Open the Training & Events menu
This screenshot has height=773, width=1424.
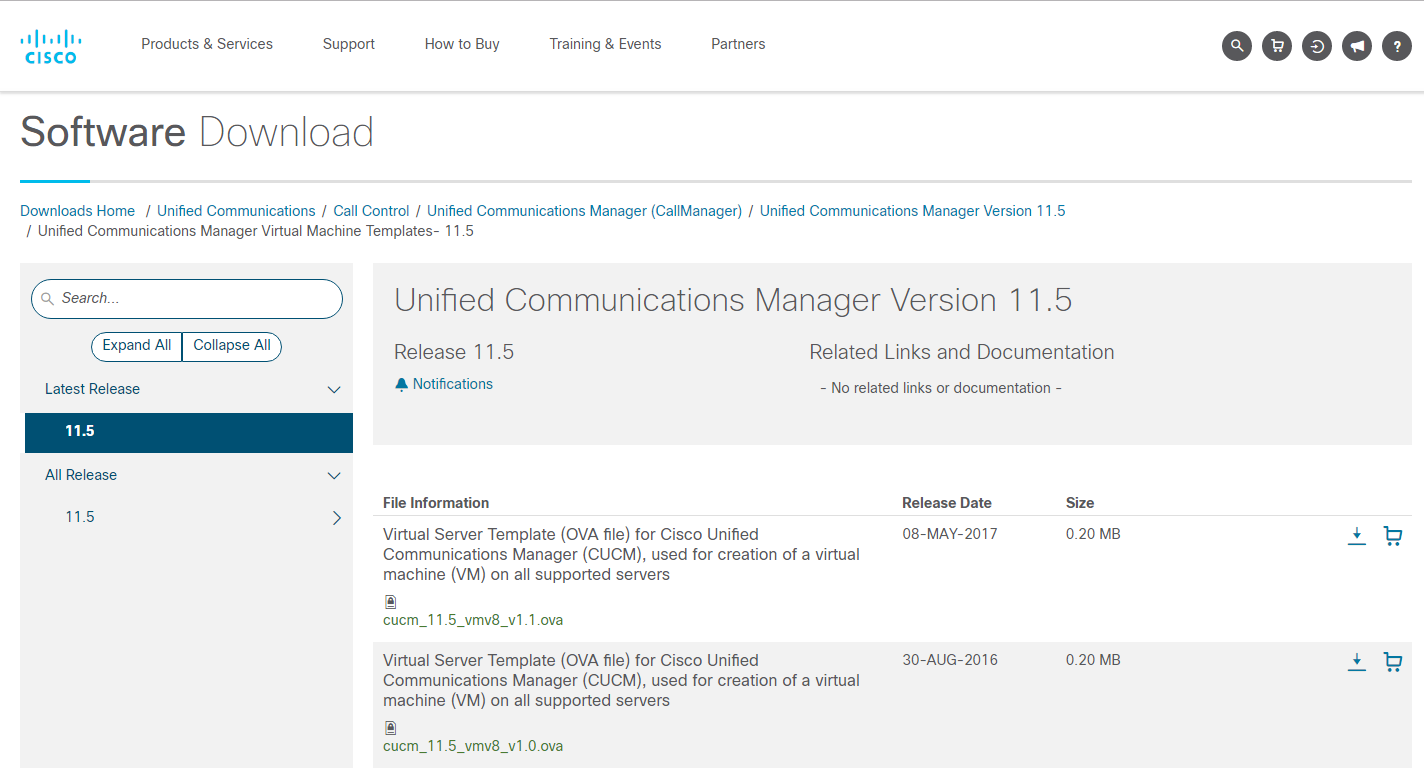click(605, 44)
